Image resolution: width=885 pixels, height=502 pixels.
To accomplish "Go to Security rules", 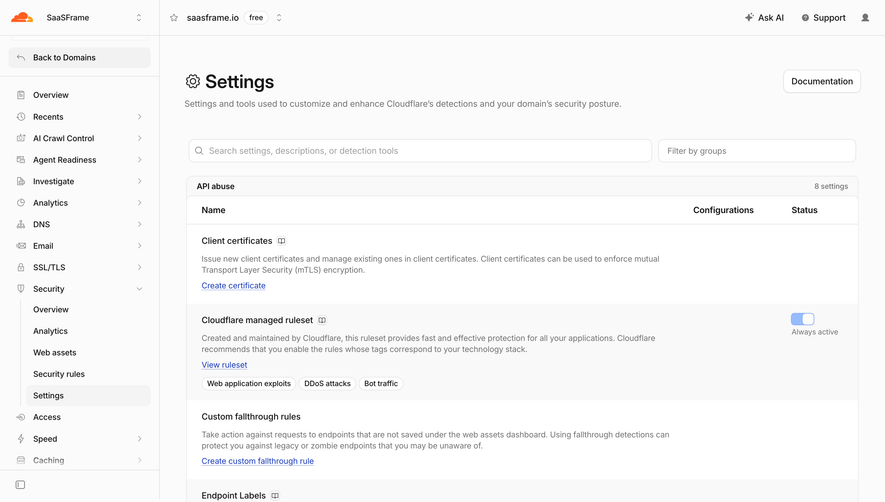I will [88, 374].
